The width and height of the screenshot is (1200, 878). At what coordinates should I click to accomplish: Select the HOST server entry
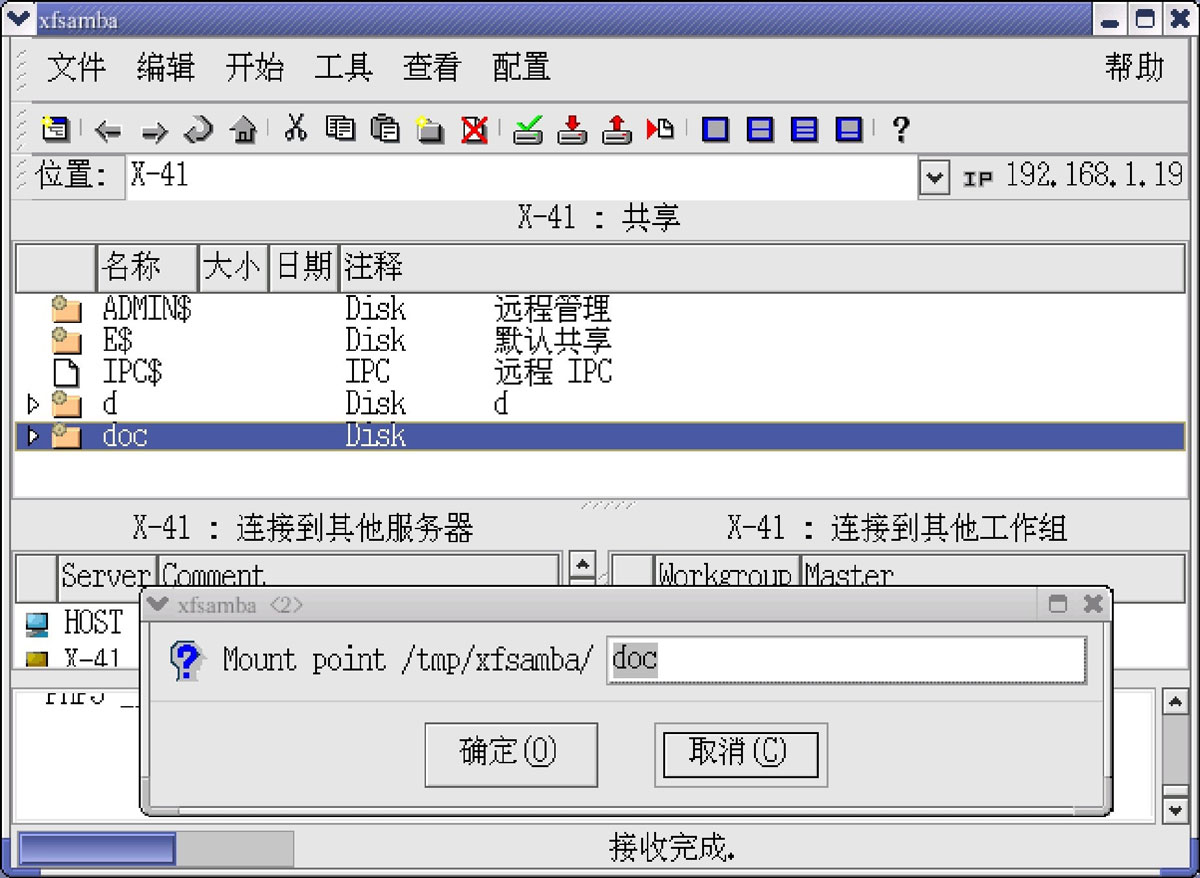93,623
